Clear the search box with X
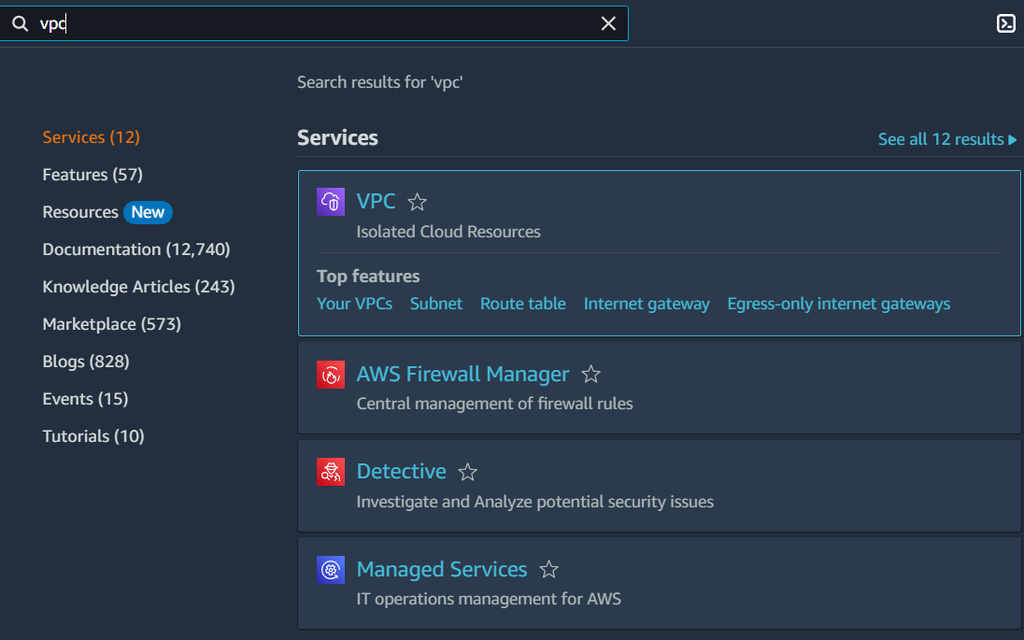This screenshot has width=1024, height=640. 608,24
